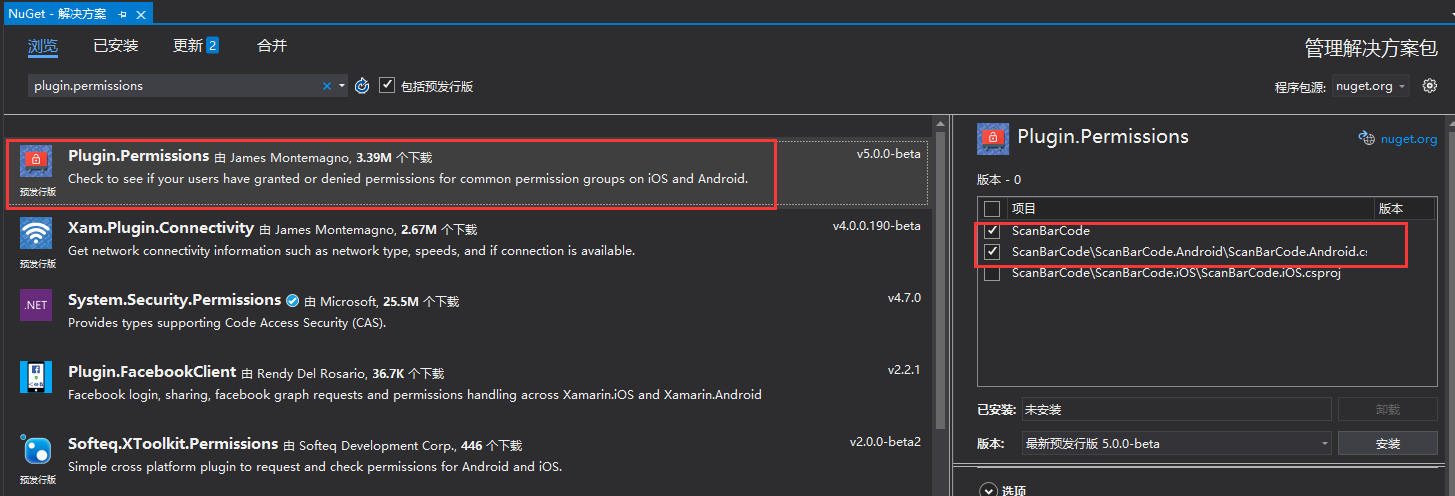Click the globe icon beside nuget.org link
Viewport: 1455px width, 496px height.
point(1366,139)
